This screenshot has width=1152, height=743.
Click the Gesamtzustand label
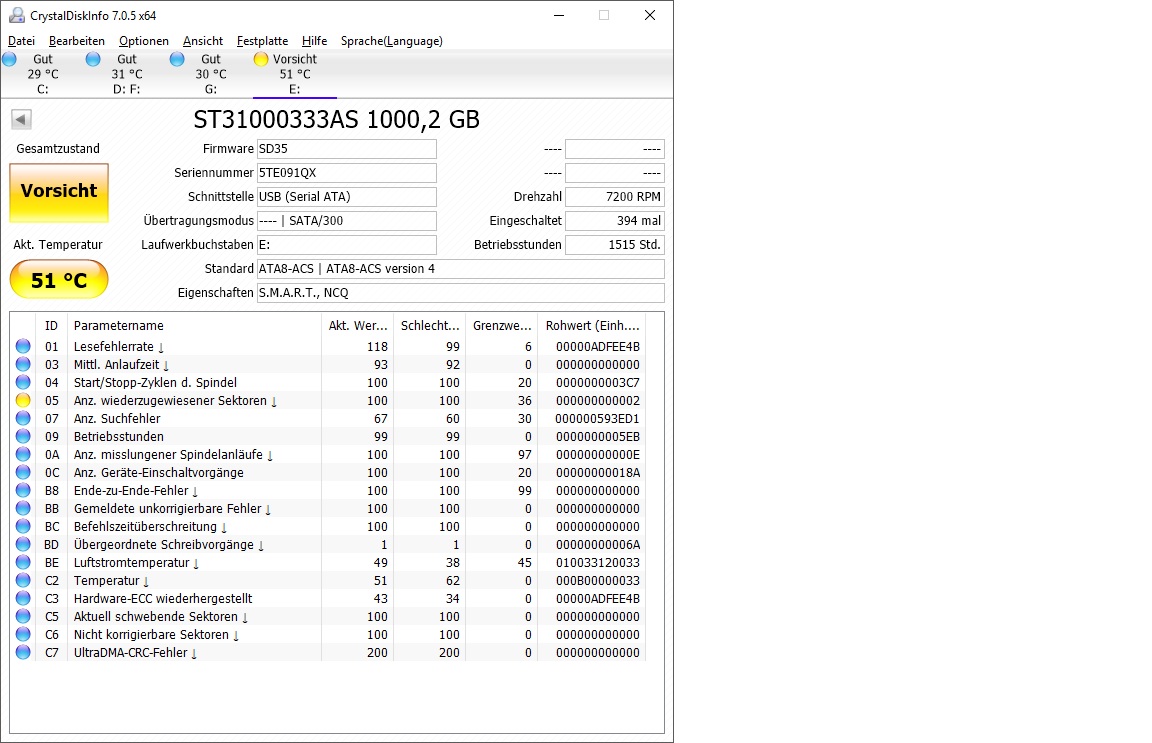click(58, 148)
